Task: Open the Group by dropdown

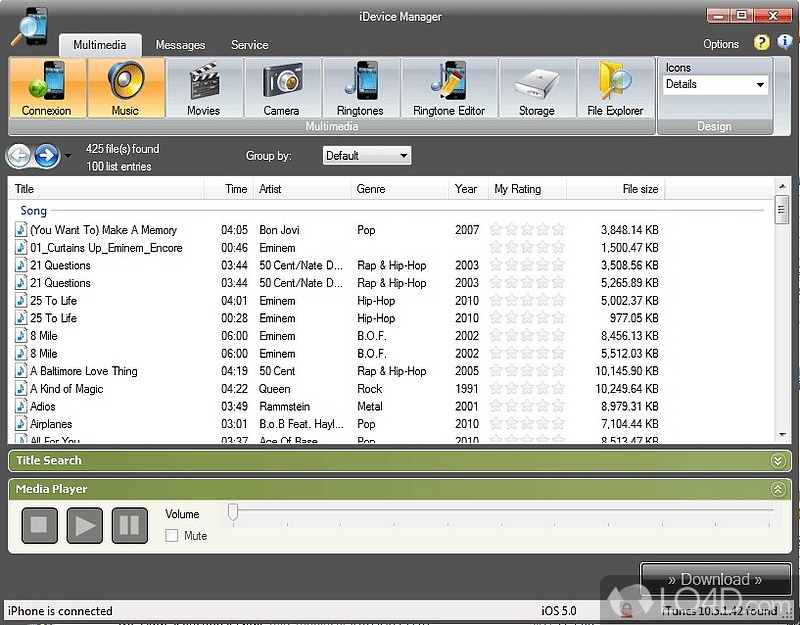Action: coord(367,156)
